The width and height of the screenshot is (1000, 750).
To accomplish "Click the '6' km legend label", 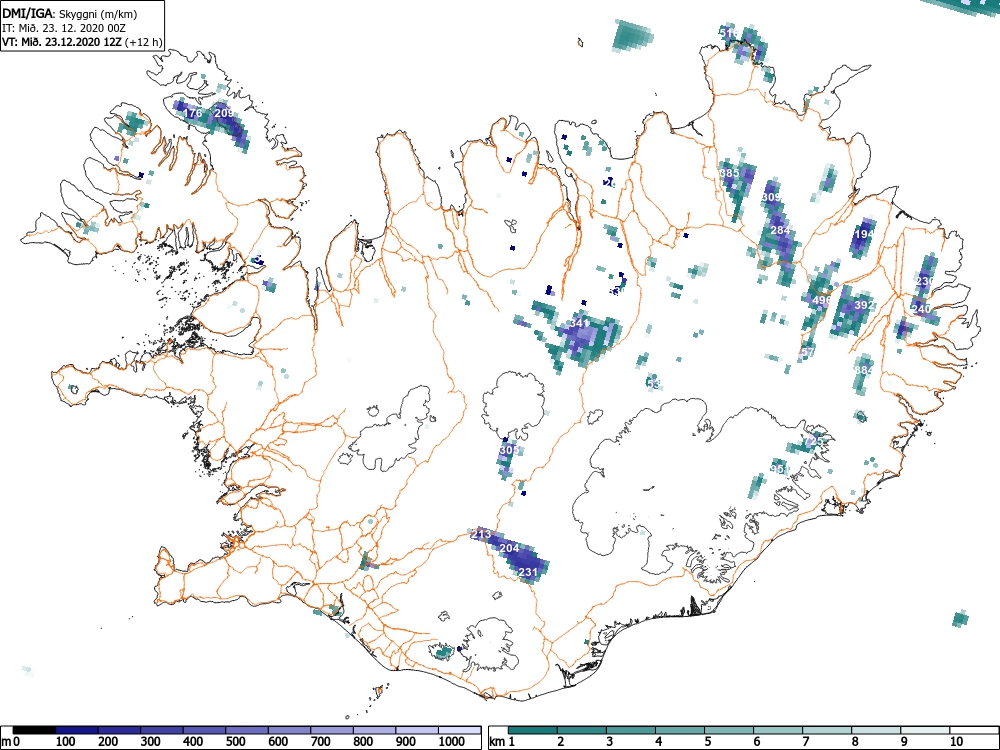I will [757, 742].
